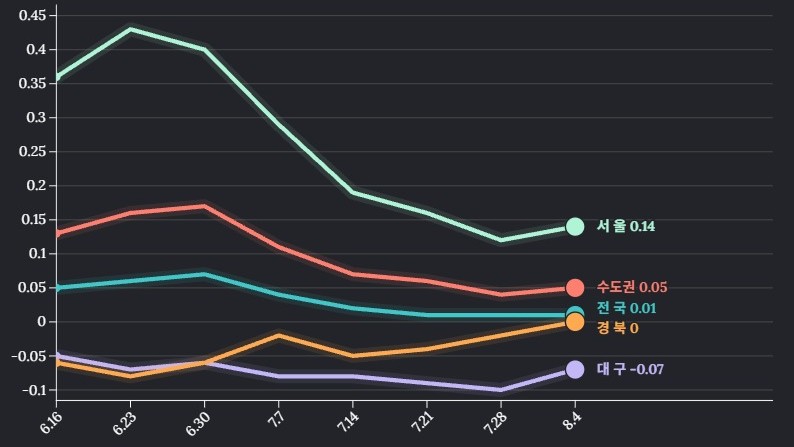
Task: Click the 7.21 x-axis date label
Action: point(423,421)
